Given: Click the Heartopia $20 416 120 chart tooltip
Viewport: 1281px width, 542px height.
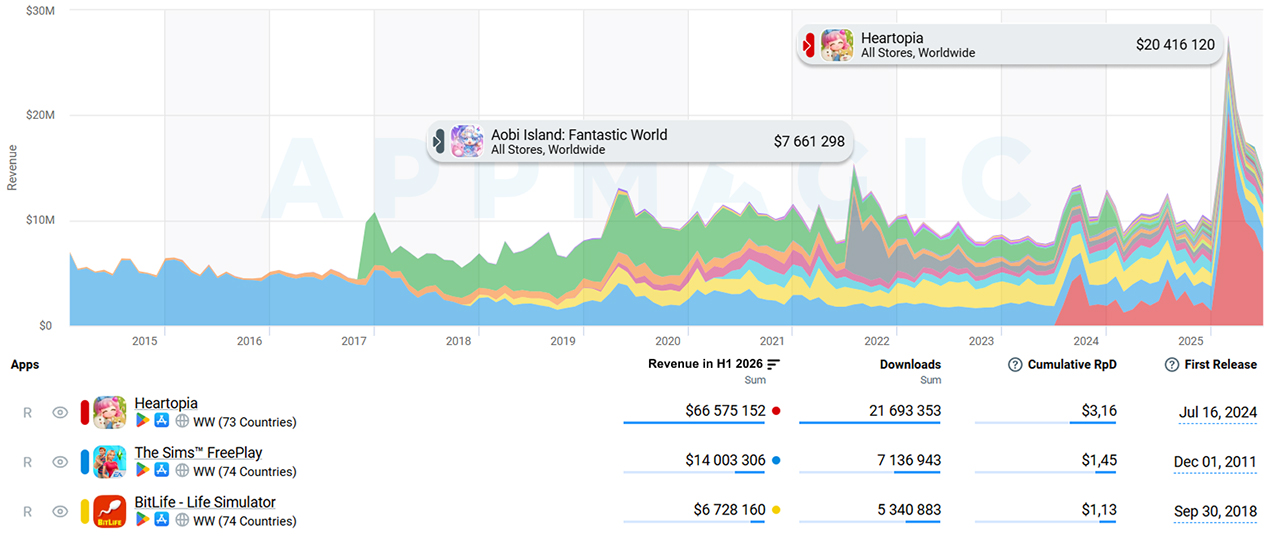Looking at the screenshot, I should point(1010,45).
